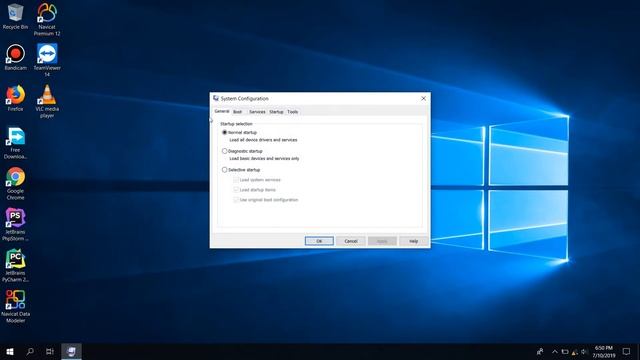Select the Diagnostic startup option
The image size is (640, 360).
[224, 151]
